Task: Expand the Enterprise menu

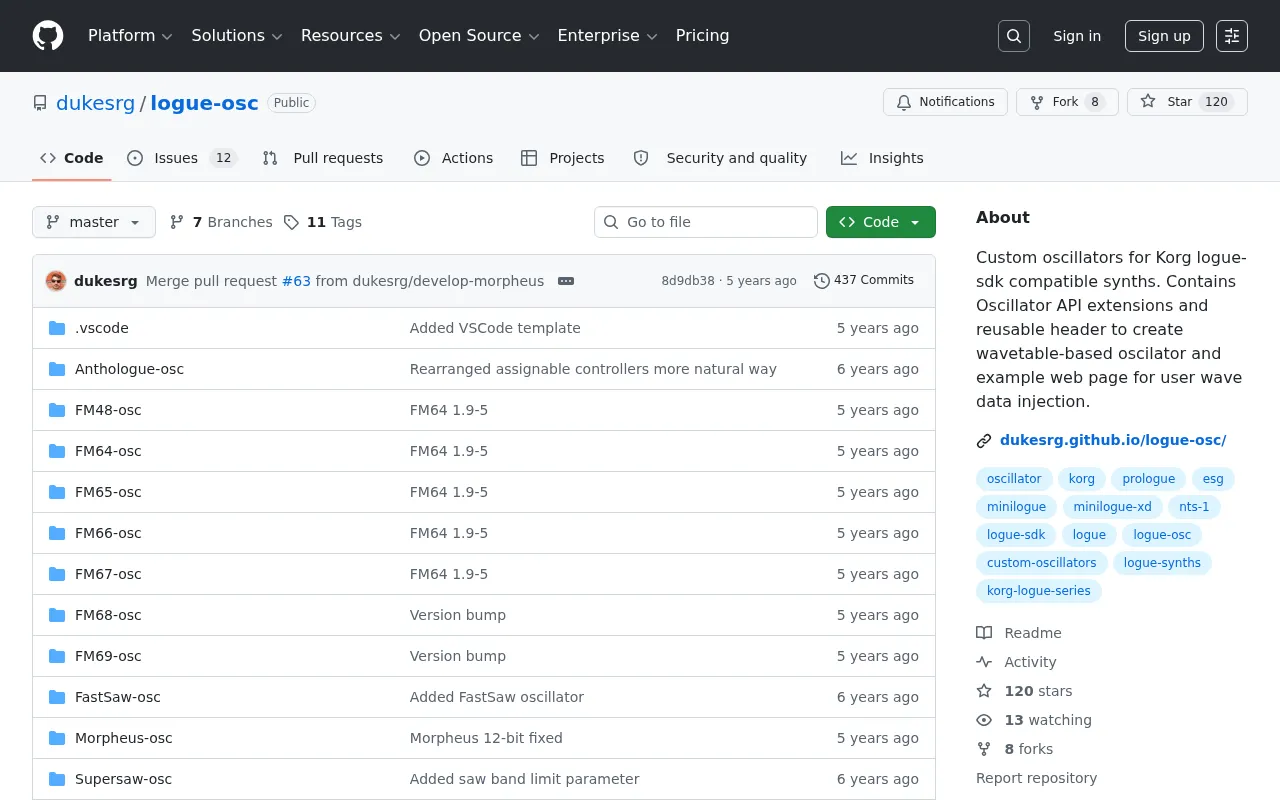Action: click(607, 36)
